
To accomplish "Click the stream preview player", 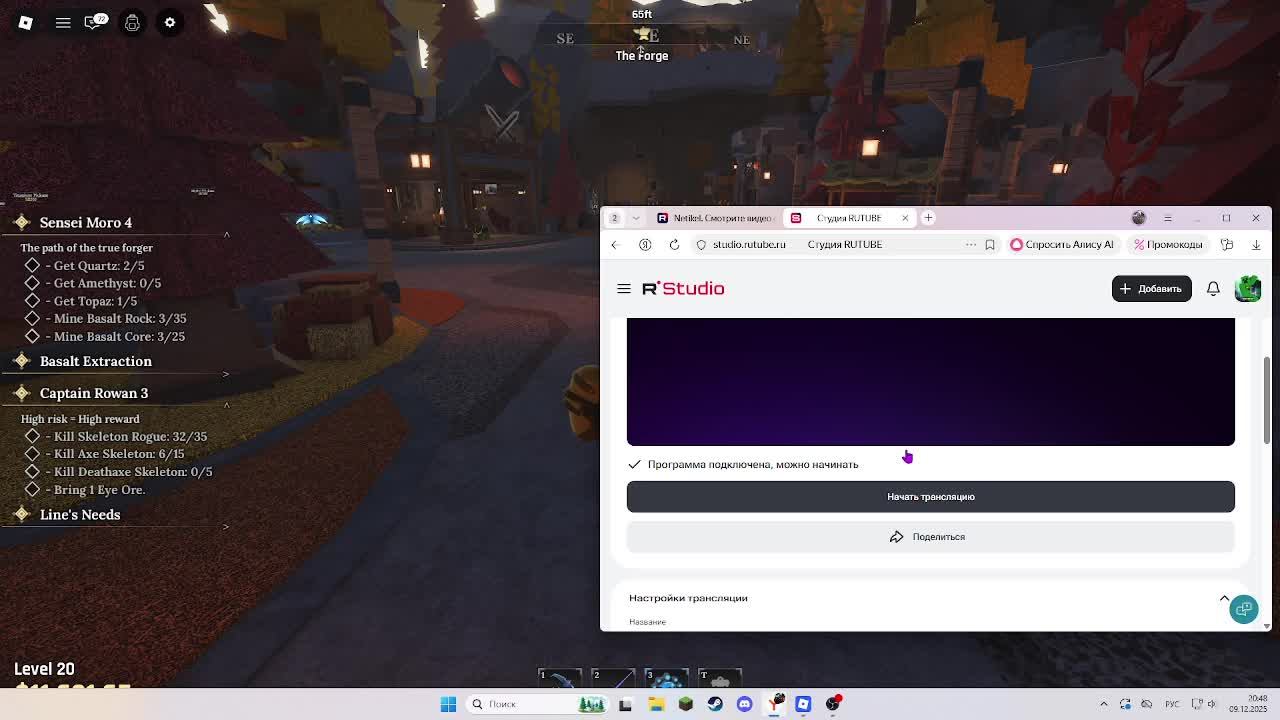I will click(x=931, y=382).
